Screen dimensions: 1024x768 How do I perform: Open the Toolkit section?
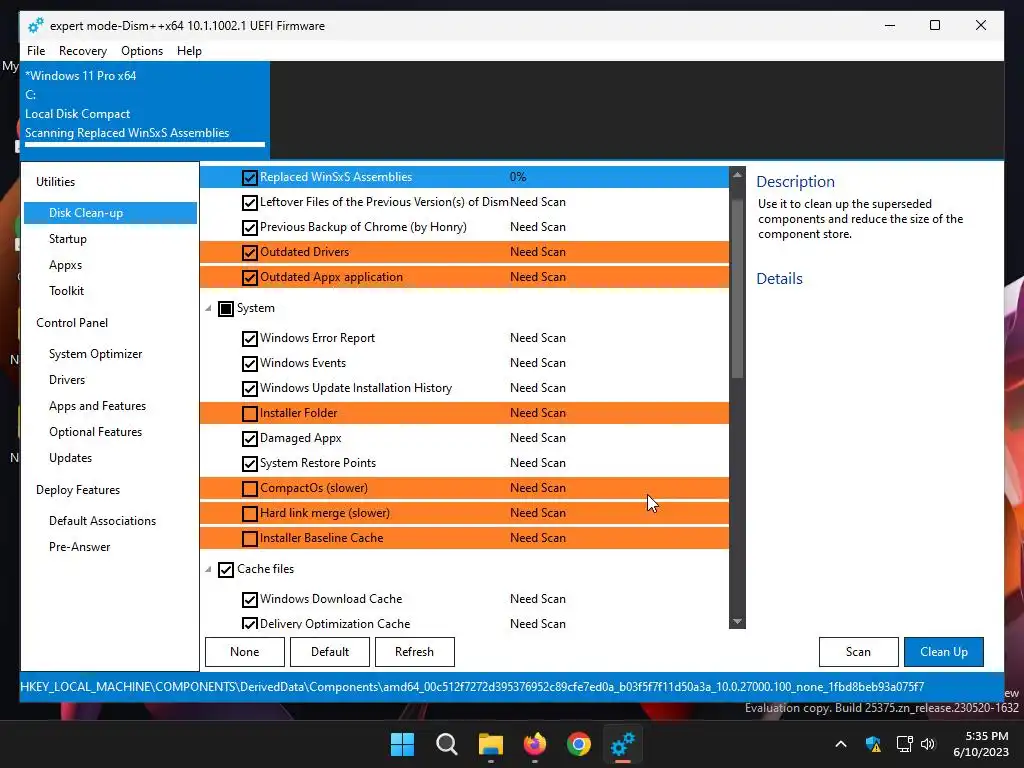coord(67,291)
